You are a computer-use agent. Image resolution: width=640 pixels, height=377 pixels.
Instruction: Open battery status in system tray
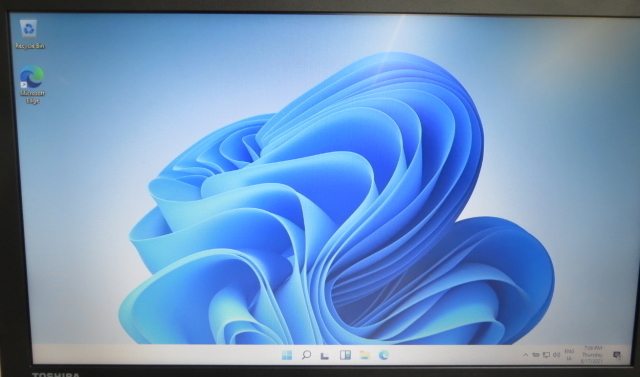[536, 355]
